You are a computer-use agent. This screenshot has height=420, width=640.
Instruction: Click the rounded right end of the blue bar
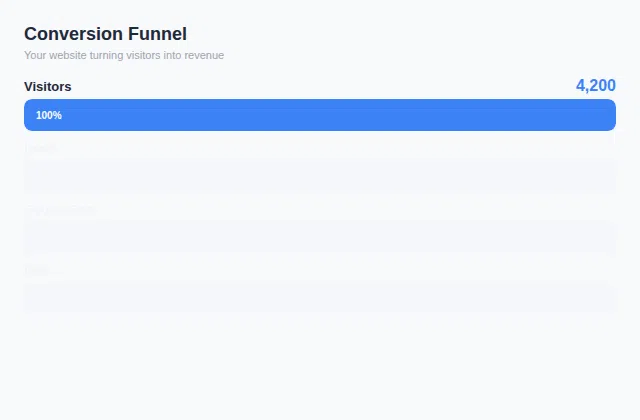[x=609, y=115]
